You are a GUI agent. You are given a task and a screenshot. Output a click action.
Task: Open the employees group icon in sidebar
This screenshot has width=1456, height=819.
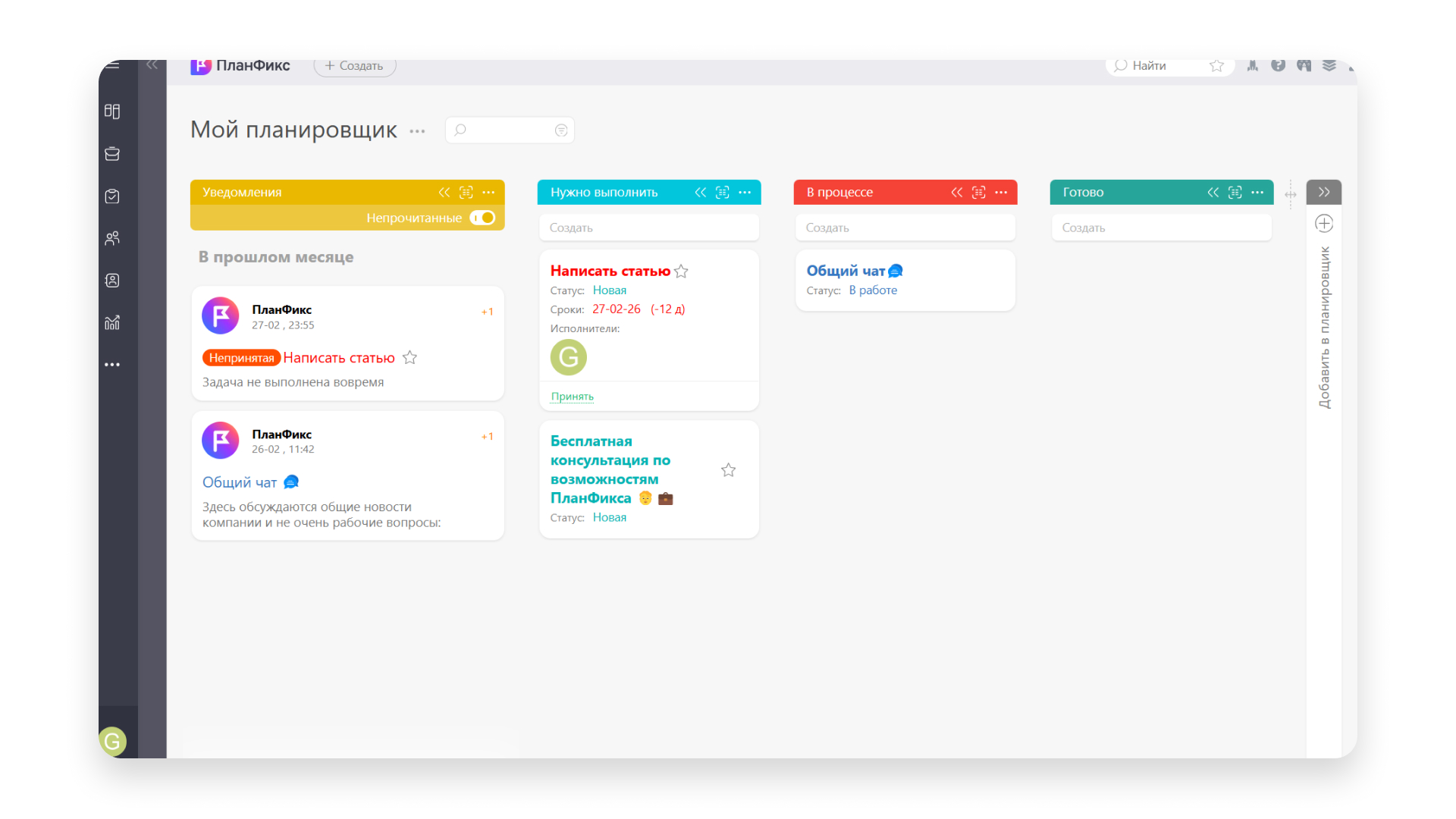tap(112, 238)
